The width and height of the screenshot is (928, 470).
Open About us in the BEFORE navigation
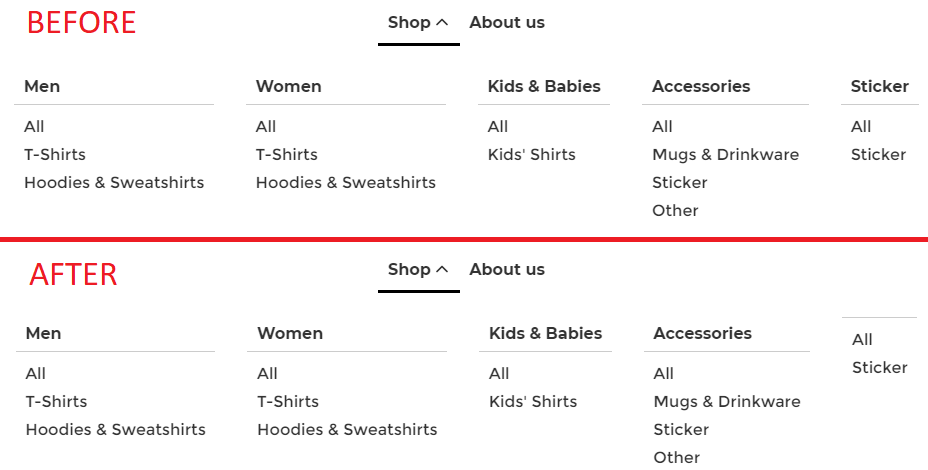507,23
